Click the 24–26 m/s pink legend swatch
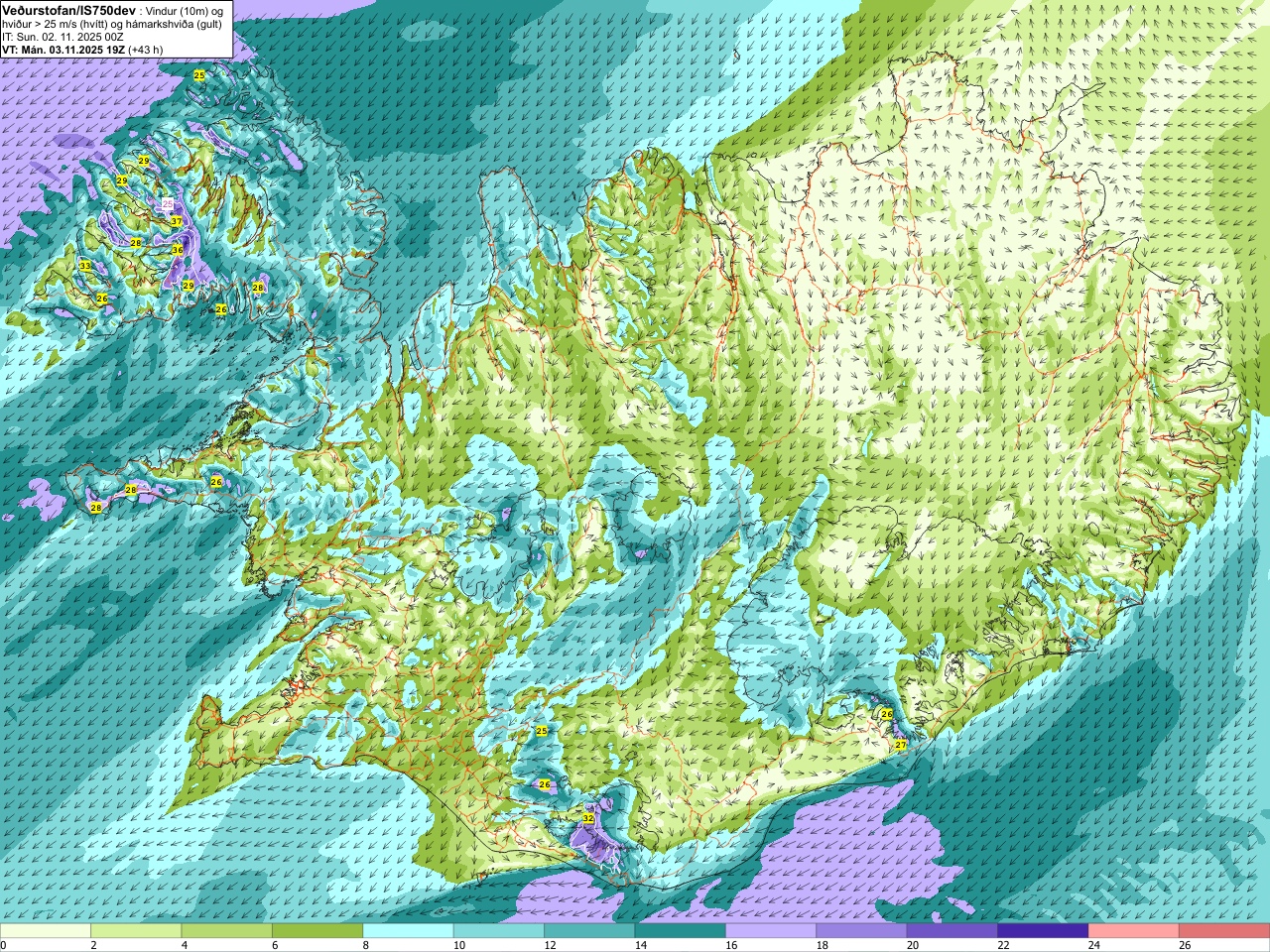This screenshot has width=1270, height=952. click(x=1133, y=931)
